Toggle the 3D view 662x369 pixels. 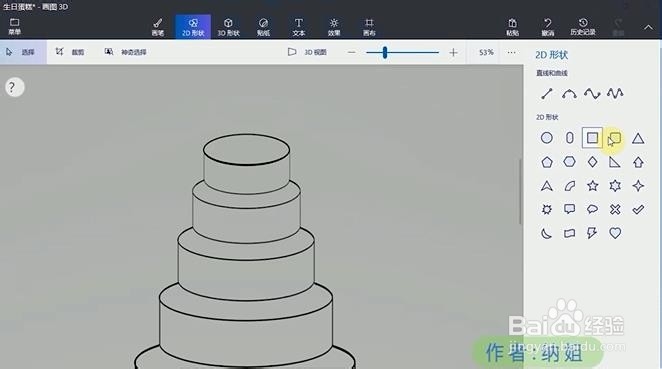[307, 52]
